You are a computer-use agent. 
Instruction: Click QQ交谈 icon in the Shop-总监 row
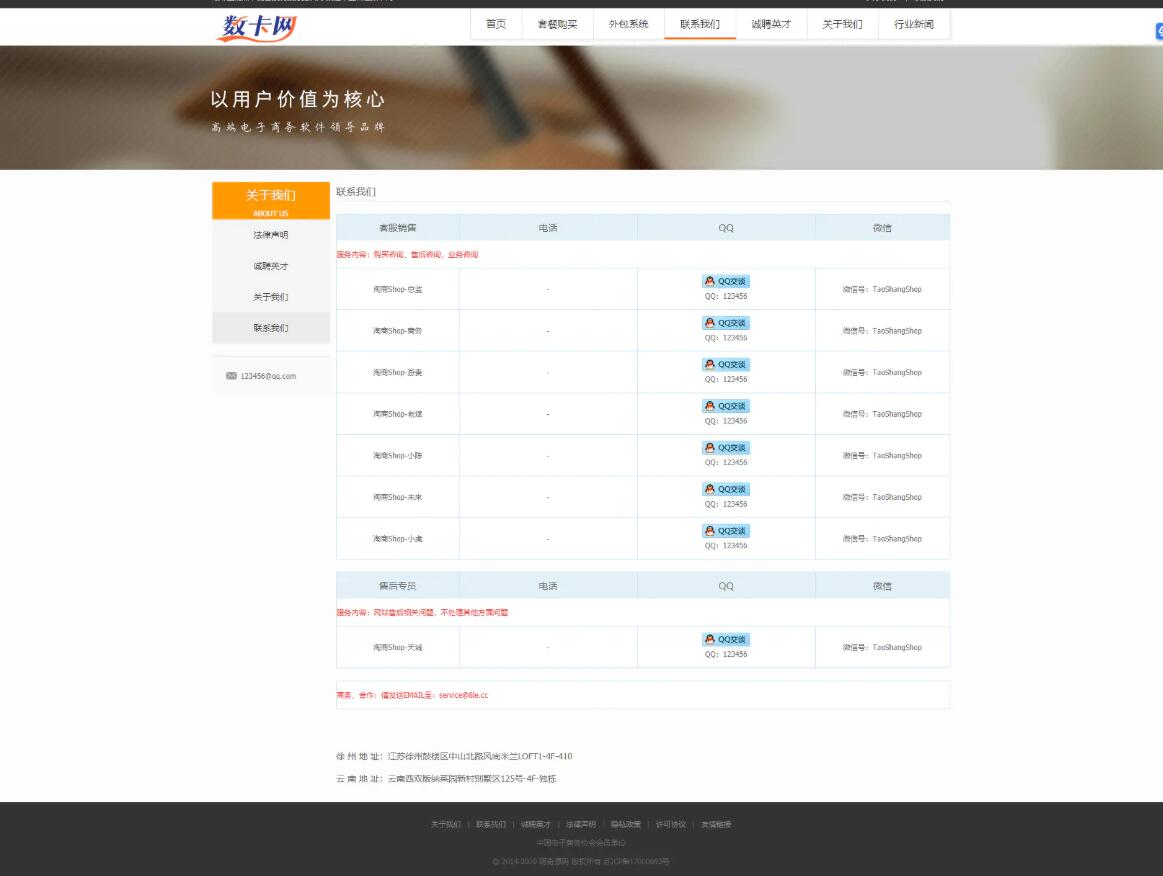[x=725, y=282]
